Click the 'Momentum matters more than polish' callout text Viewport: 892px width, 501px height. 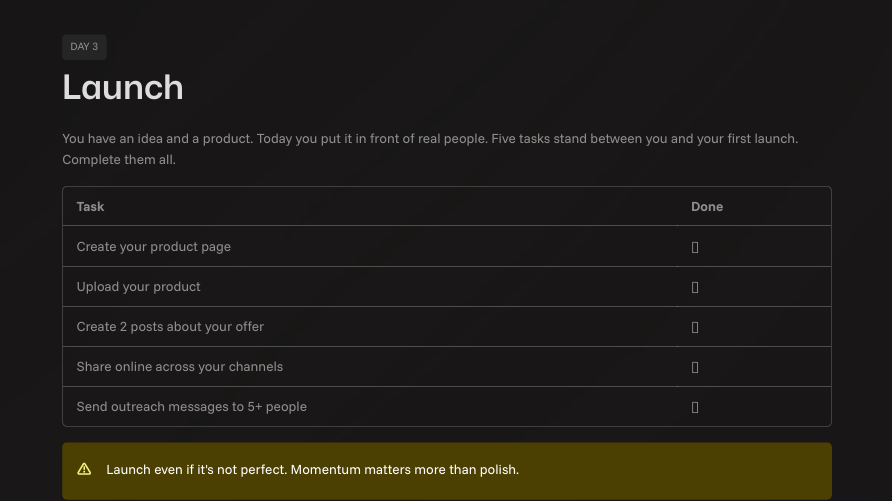[x=404, y=470]
